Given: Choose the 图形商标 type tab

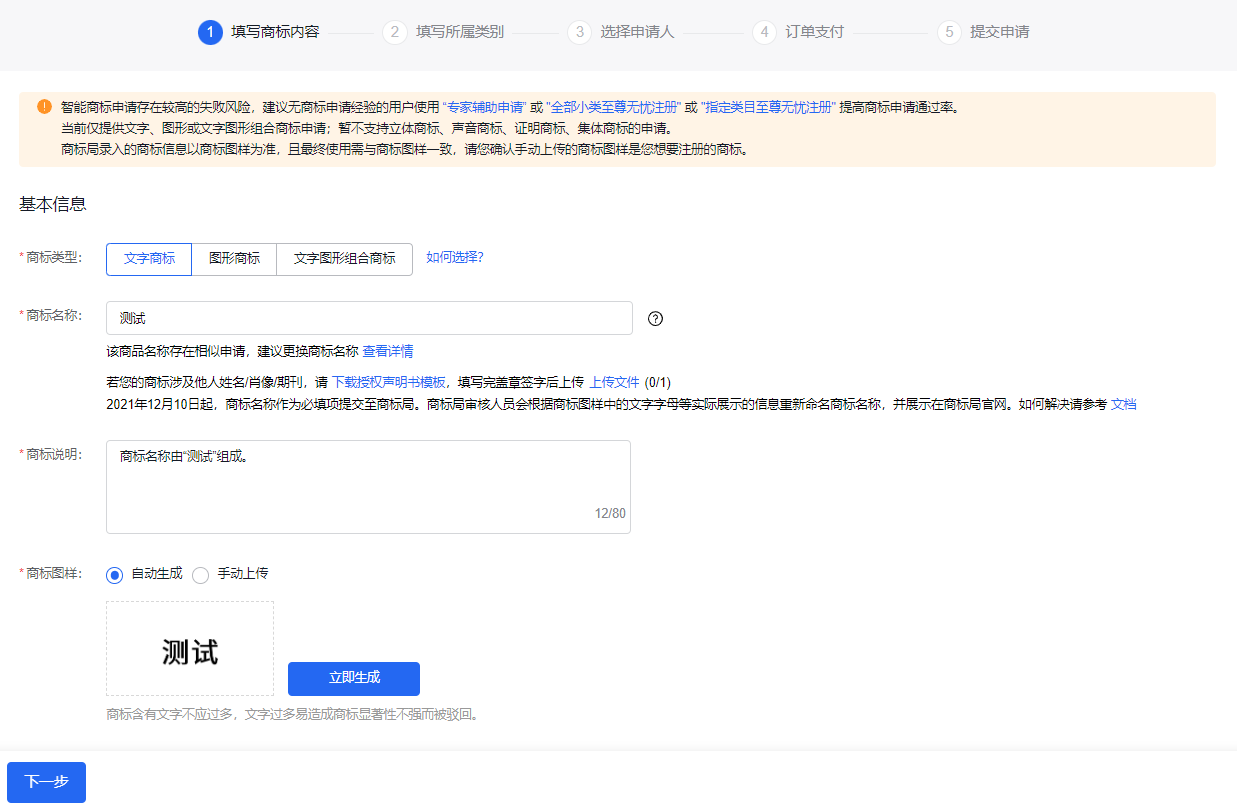Looking at the screenshot, I should (234, 258).
